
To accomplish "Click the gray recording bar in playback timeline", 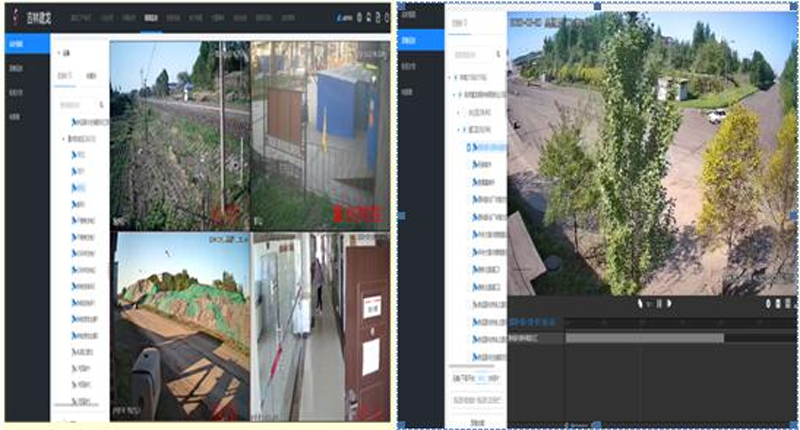I will tap(643, 338).
